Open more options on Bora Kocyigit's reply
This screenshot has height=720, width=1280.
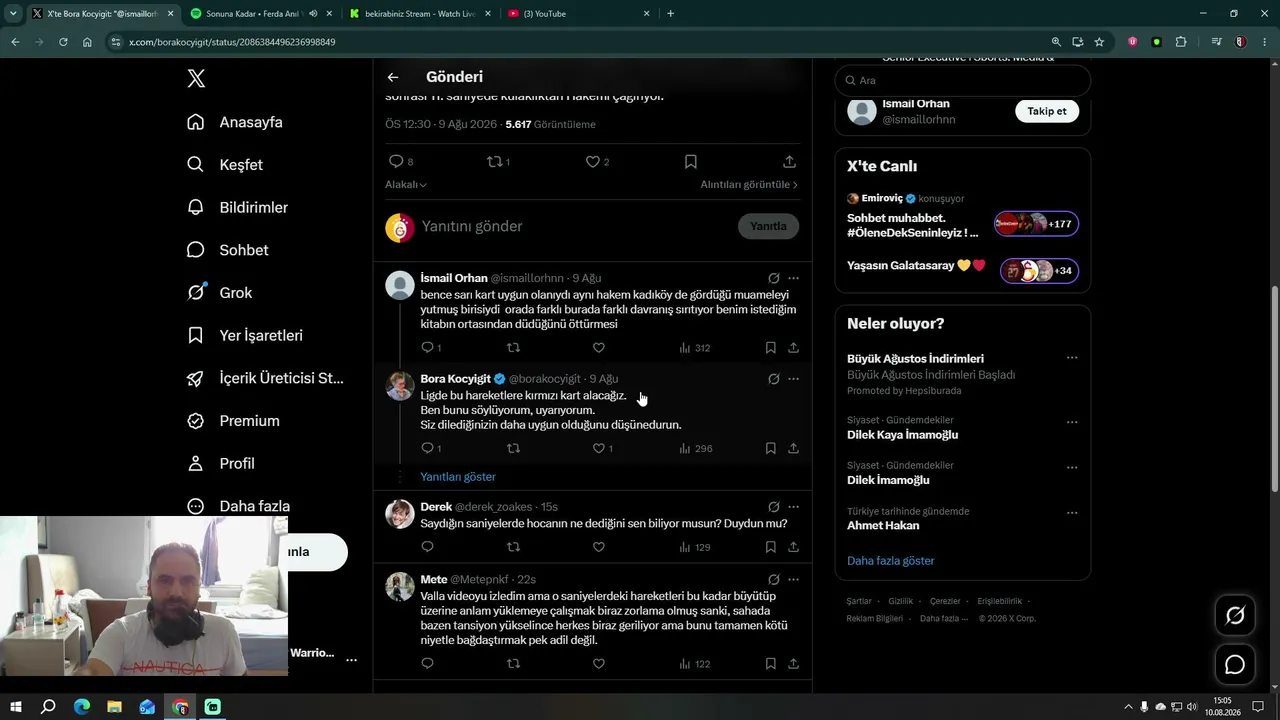point(793,379)
